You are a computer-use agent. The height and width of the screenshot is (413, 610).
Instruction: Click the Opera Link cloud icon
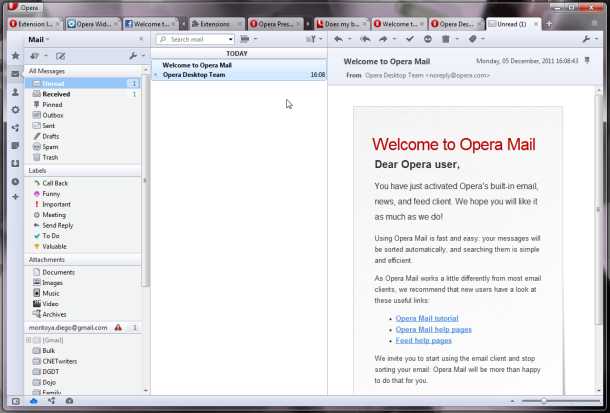(x=33, y=401)
